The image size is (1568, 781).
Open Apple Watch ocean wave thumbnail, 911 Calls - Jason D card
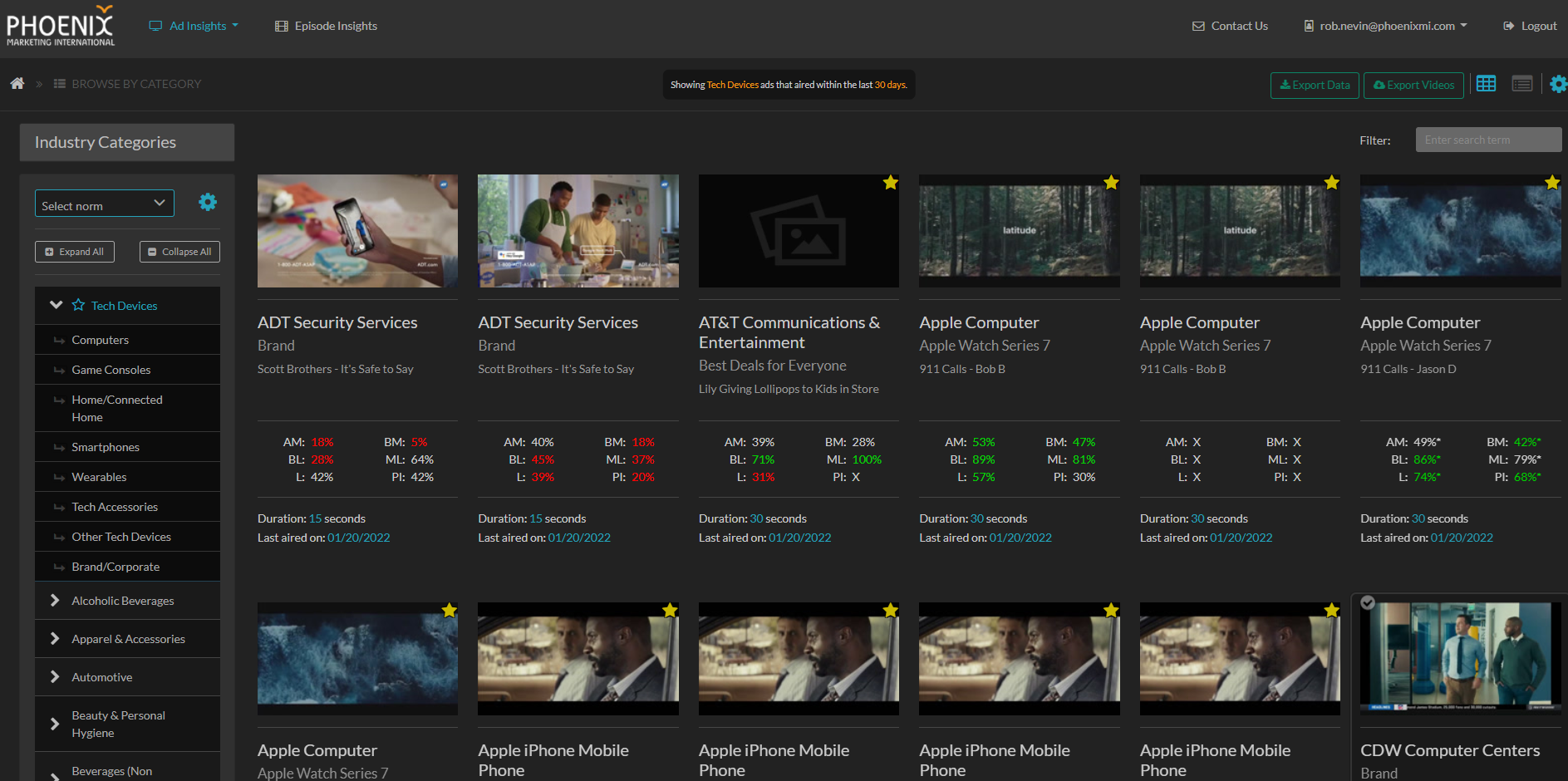coord(1460,231)
